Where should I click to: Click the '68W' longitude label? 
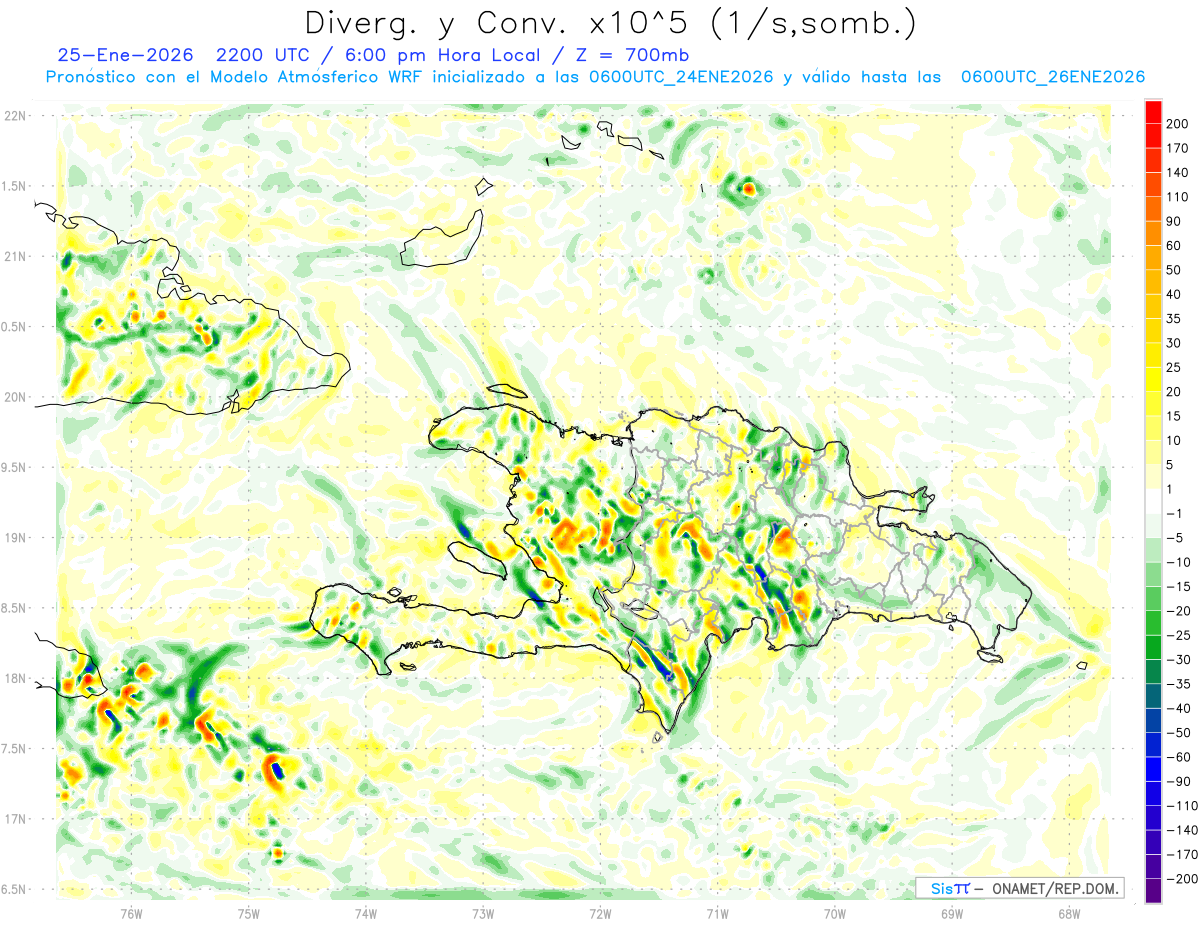coord(1069,915)
